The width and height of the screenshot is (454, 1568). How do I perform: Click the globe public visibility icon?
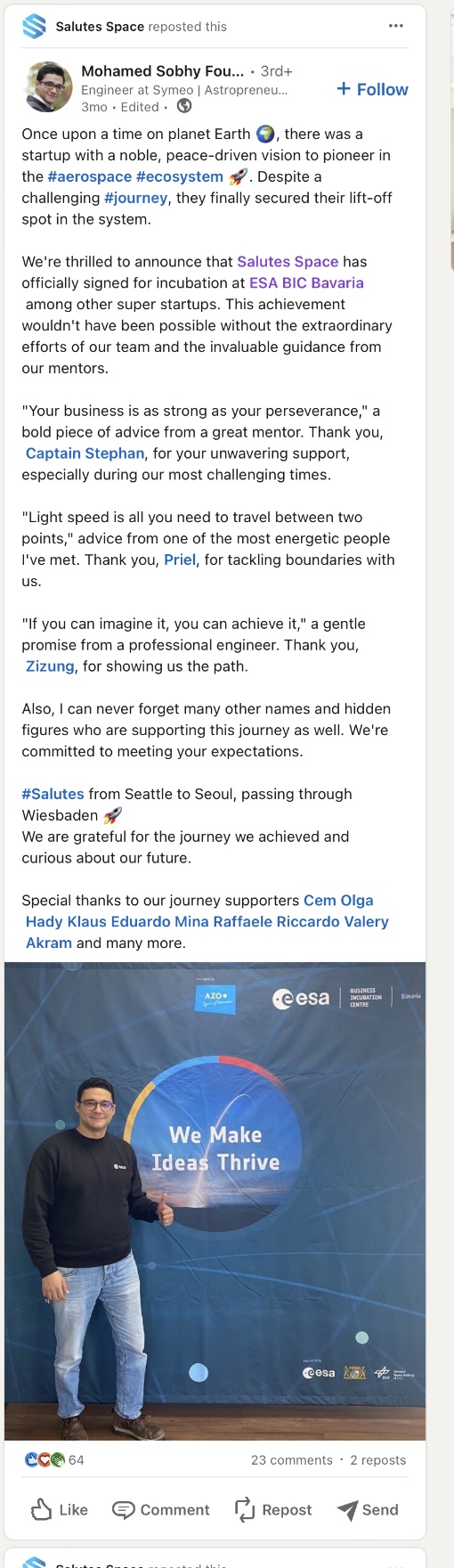coord(184,106)
